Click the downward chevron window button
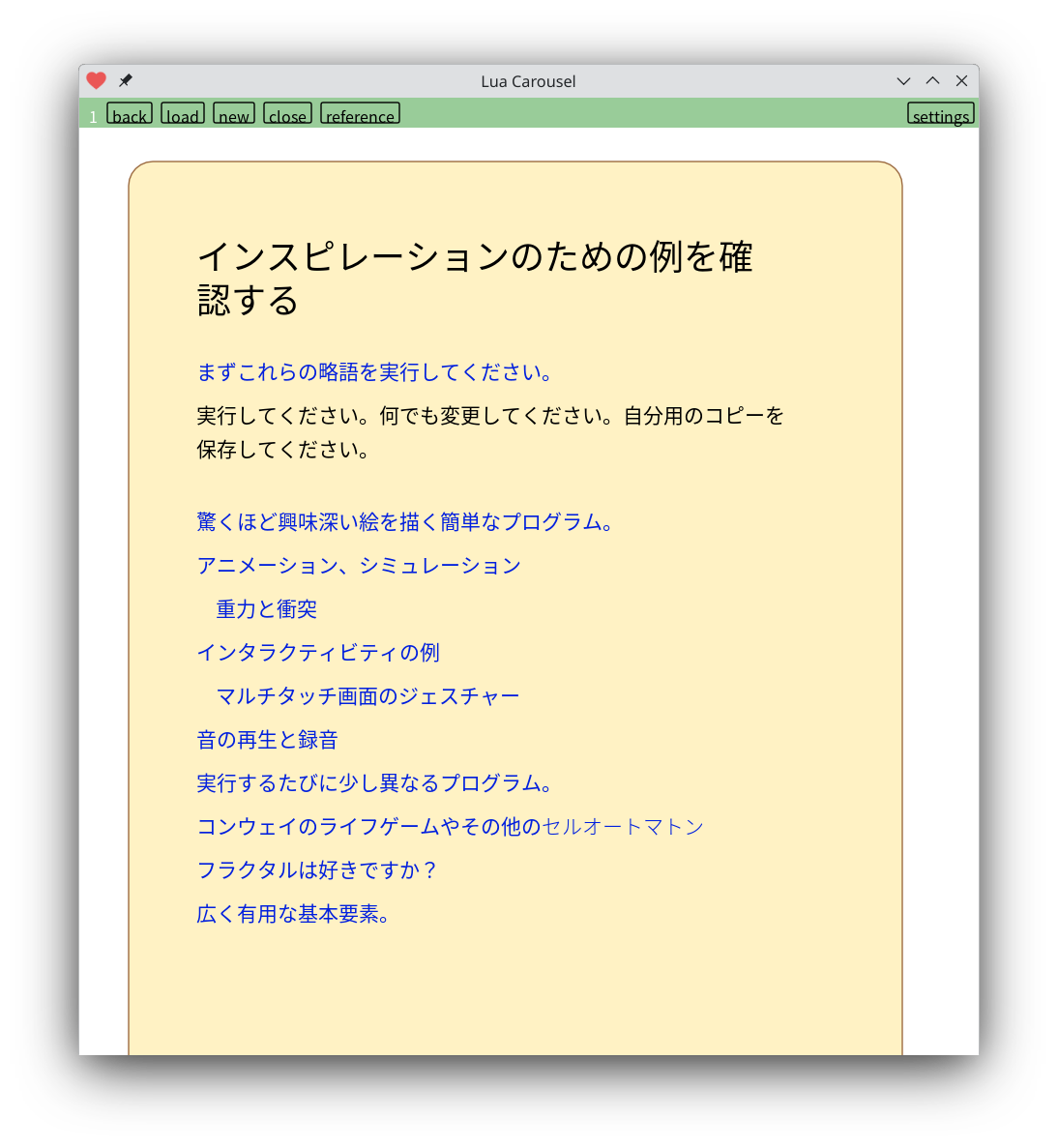This screenshot has width=1058, height=1148. (x=903, y=81)
